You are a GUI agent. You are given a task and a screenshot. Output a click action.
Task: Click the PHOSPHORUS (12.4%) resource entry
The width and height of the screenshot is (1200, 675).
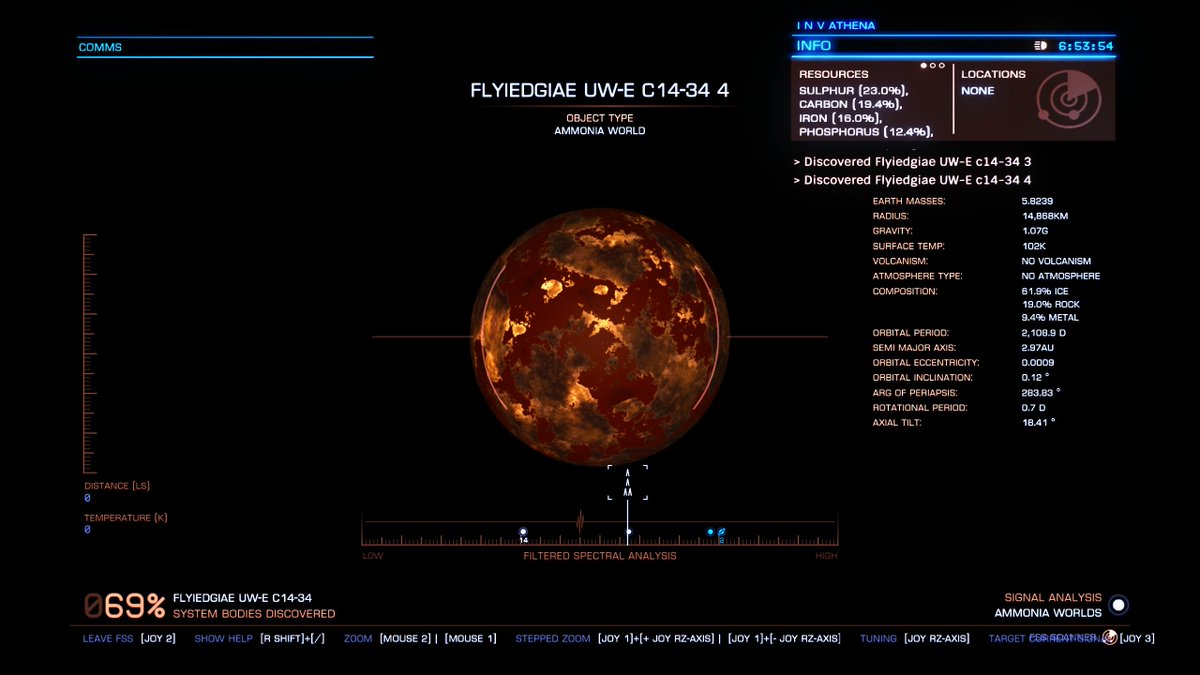pos(866,132)
